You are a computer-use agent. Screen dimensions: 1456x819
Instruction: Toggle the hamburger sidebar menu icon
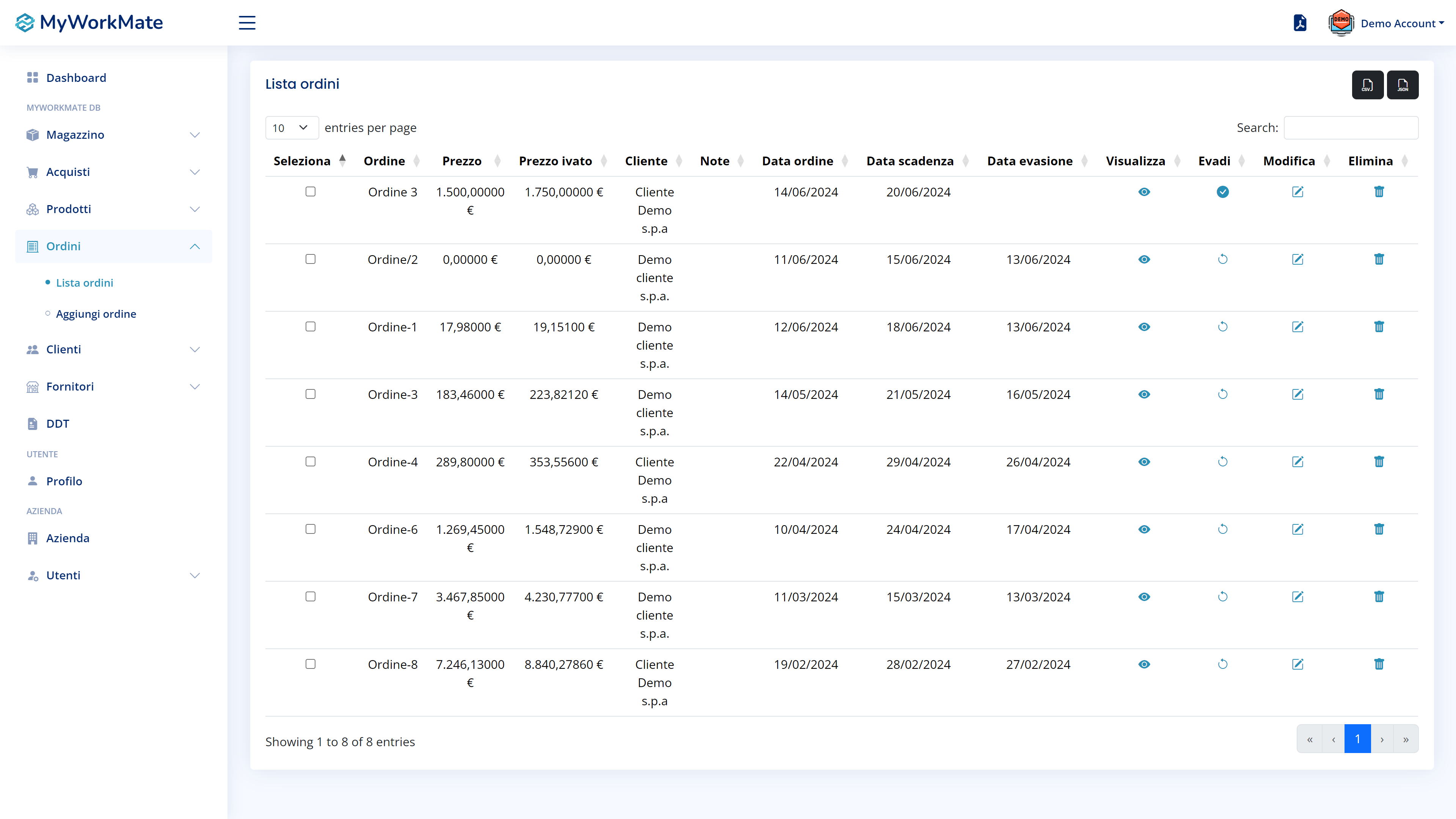pyautogui.click(x=247, y=23)
